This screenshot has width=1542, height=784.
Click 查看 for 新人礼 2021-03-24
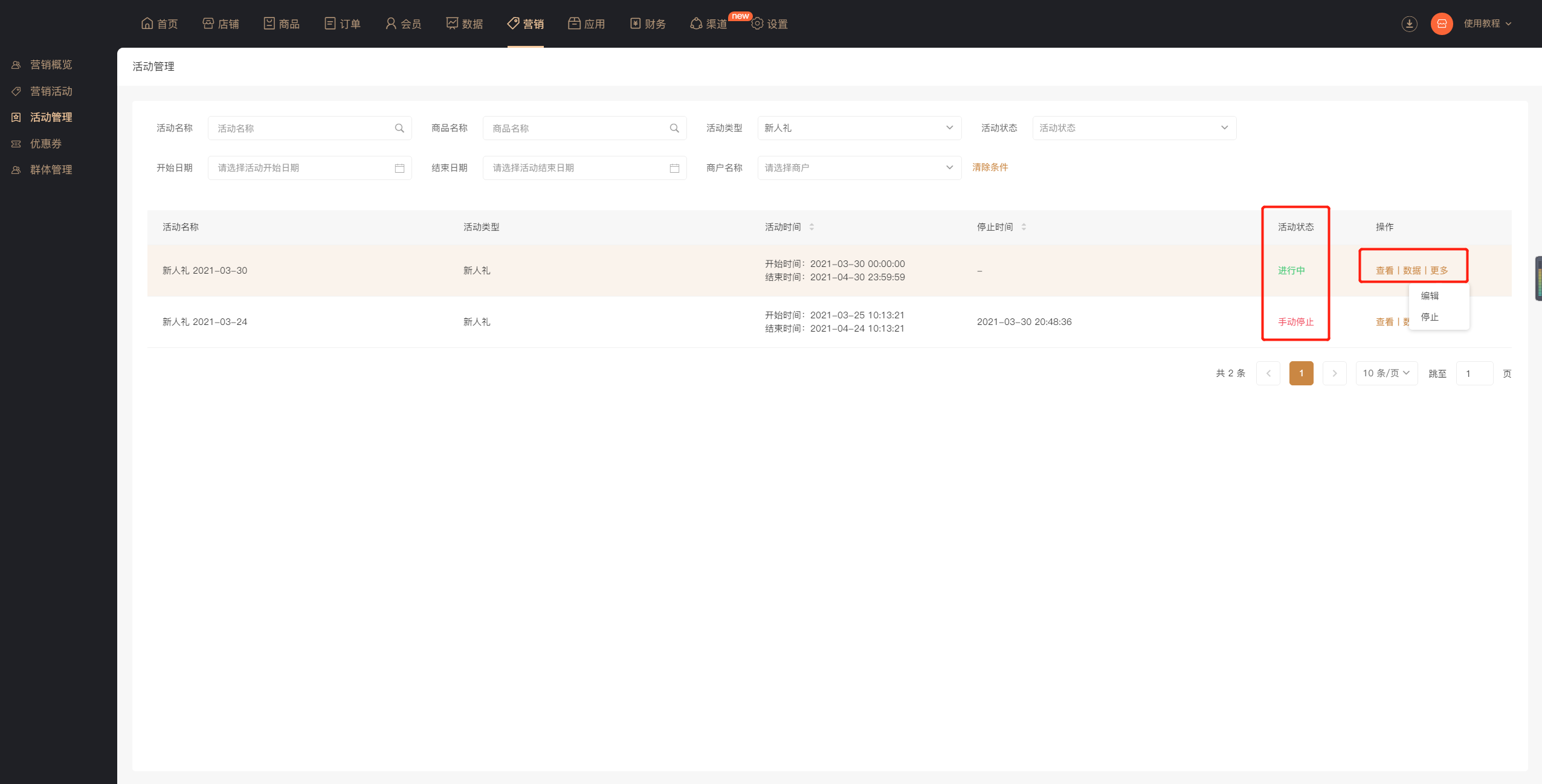click(x=1384, y=322)
